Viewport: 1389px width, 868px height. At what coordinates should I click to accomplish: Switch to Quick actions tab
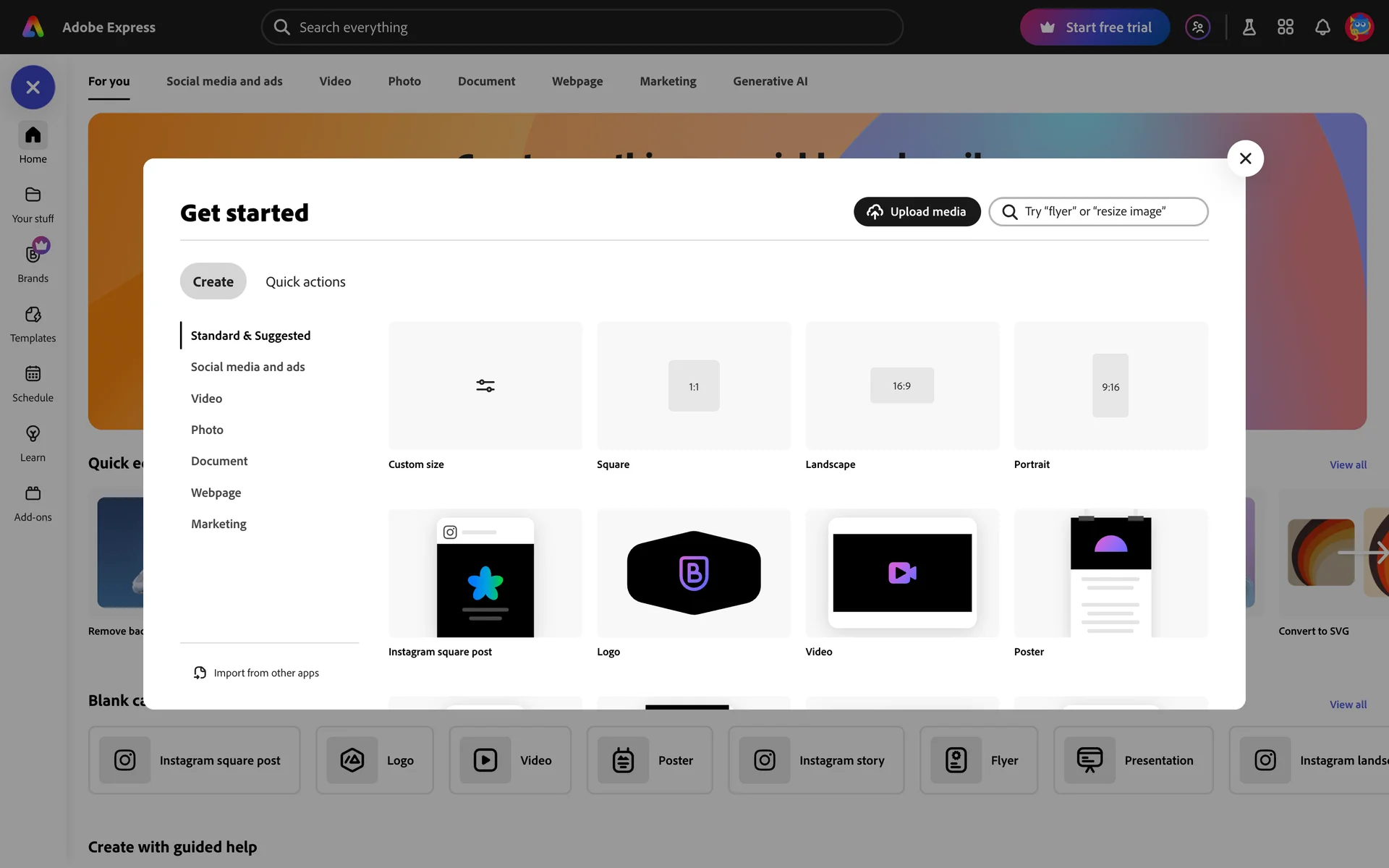click(305, 282)
